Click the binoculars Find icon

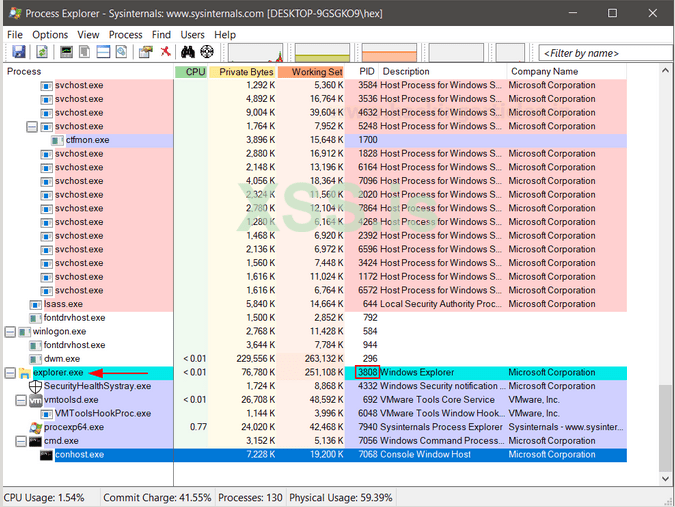tap(188, 52)
